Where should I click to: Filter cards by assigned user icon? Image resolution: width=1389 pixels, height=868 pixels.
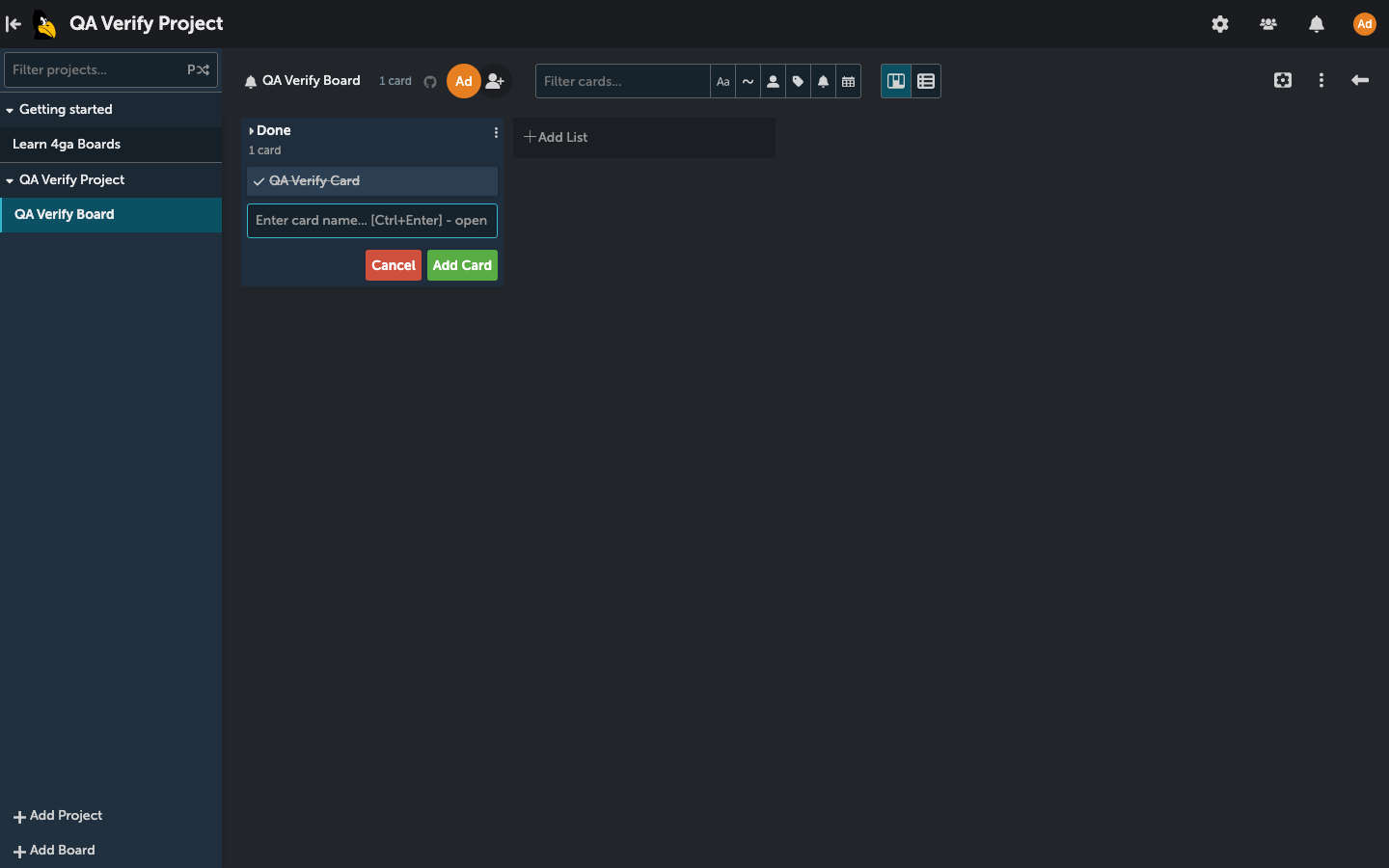coord(773,82)
